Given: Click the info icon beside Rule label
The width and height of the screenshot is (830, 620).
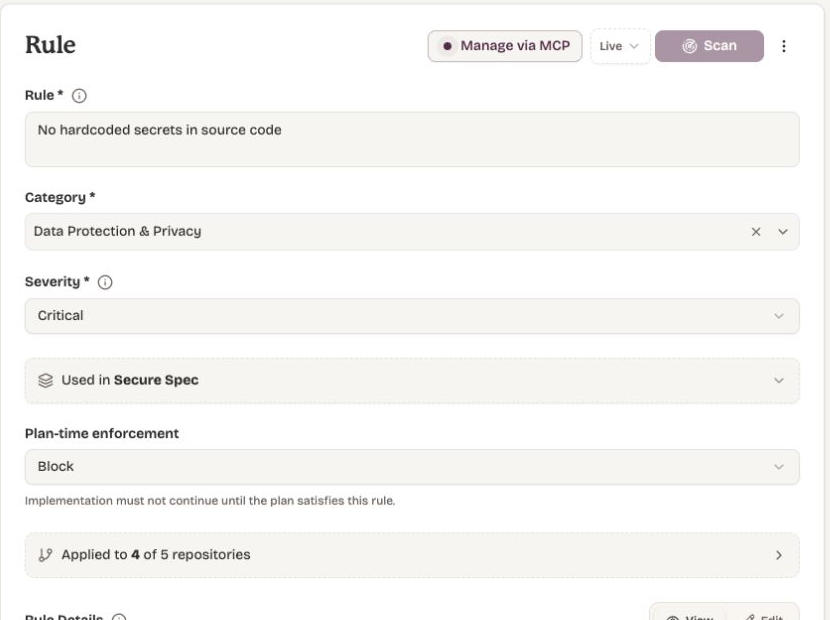Looking at the screenshot, I should click(79, 96).
